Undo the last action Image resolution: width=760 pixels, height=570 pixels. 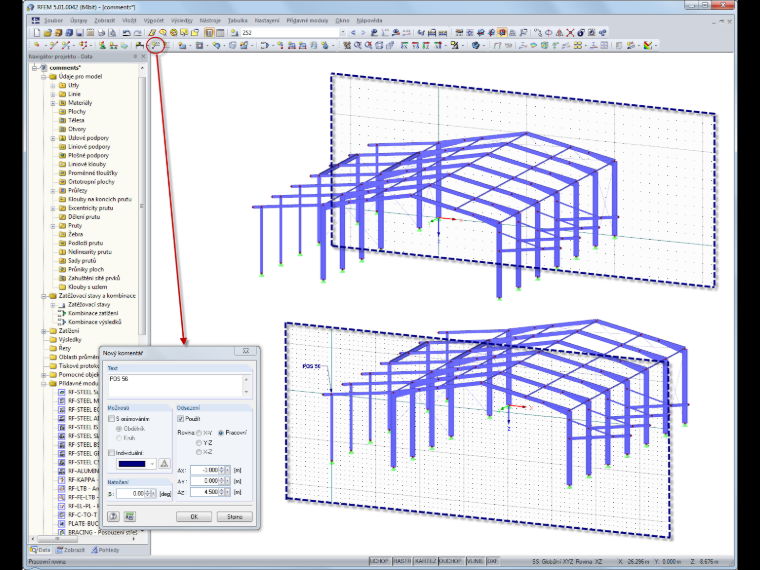127,32
